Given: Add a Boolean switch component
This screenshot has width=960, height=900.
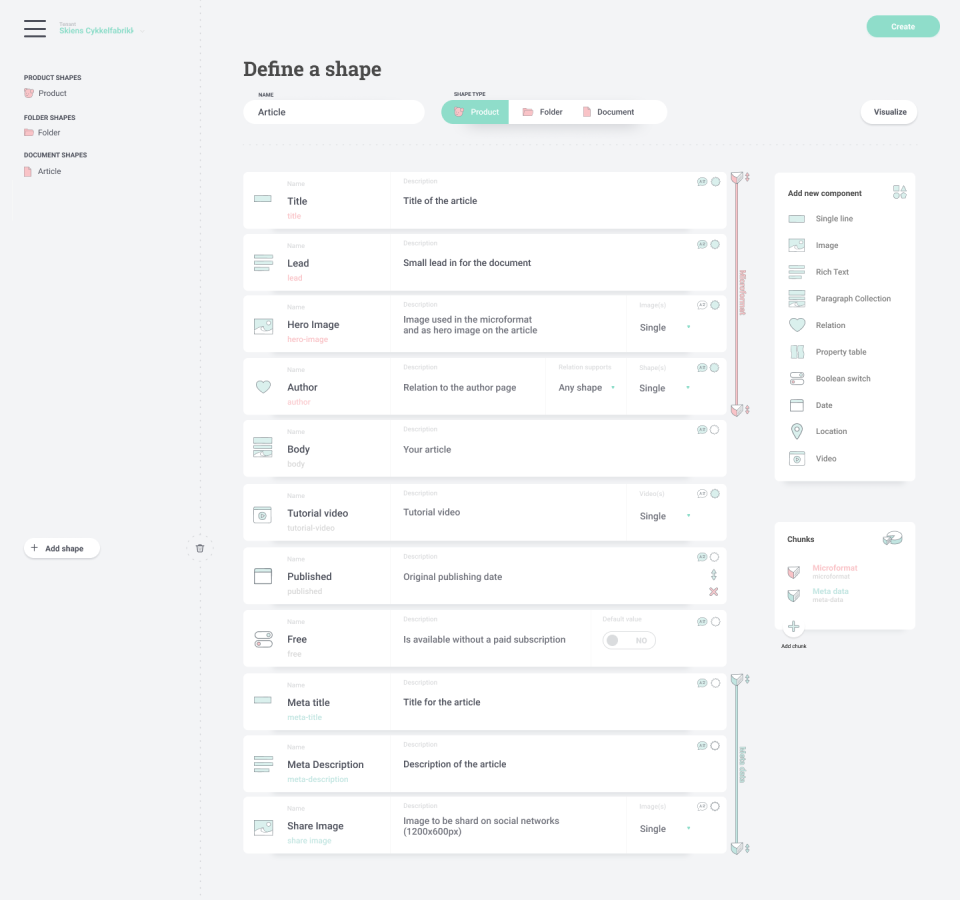Looking at the screenshot, I should (x=842, y=378).
